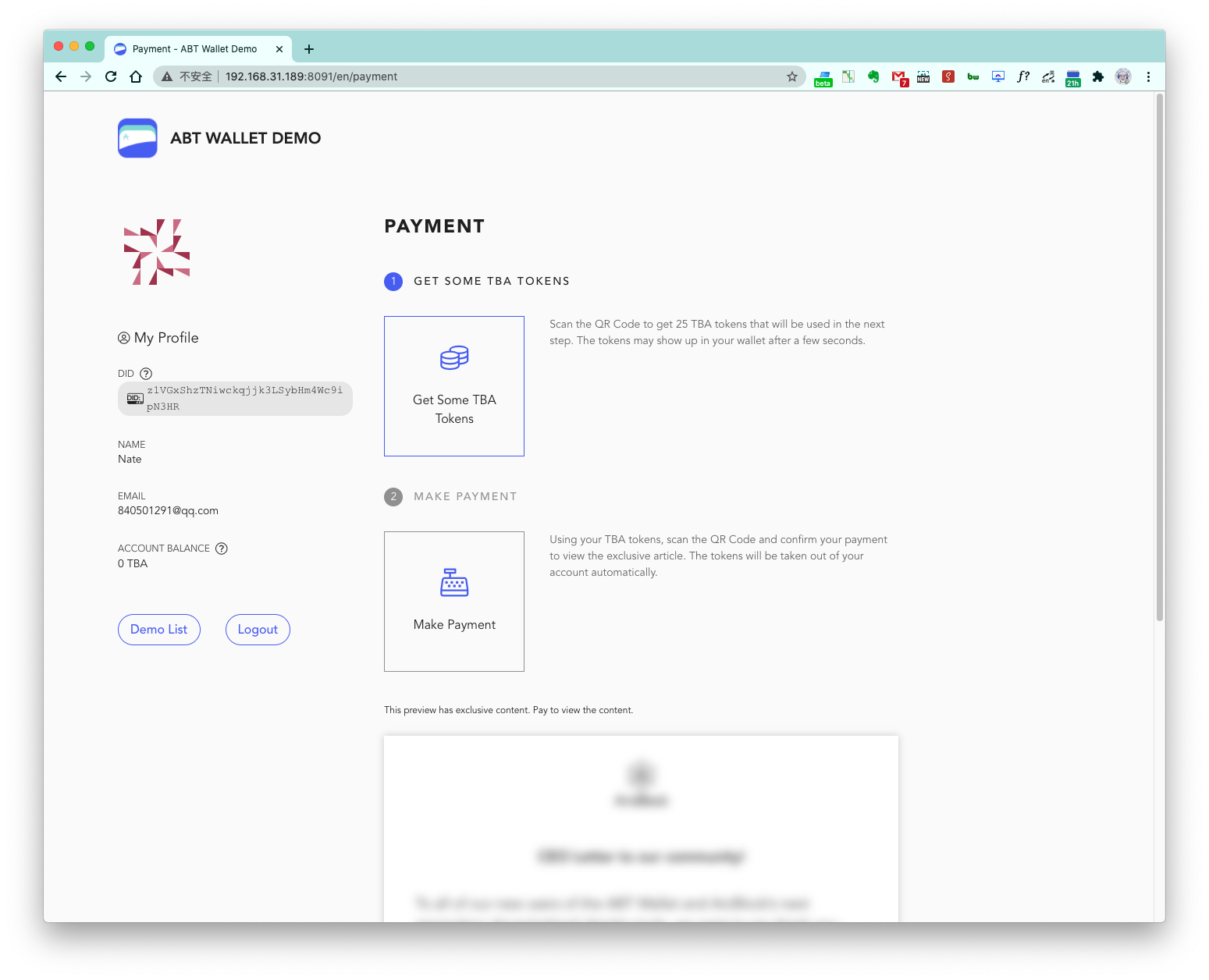1209x980 pixels.
Task: Click the Account Balance help icon
Action: click(x=222, y=549)
